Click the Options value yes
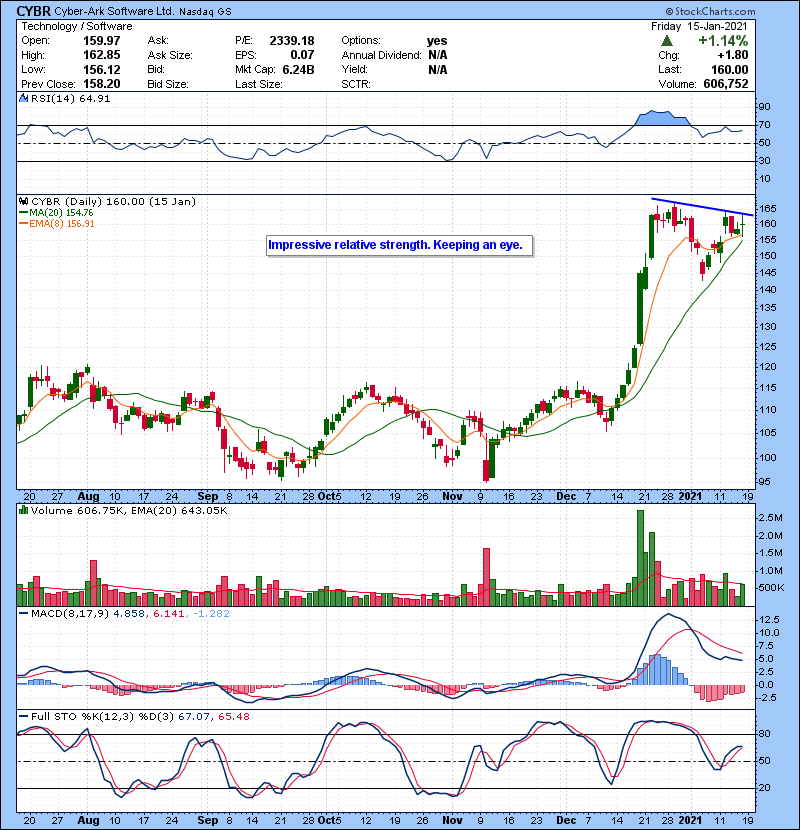The height and width of the screenshot is (830, 800). pos(437,41)
